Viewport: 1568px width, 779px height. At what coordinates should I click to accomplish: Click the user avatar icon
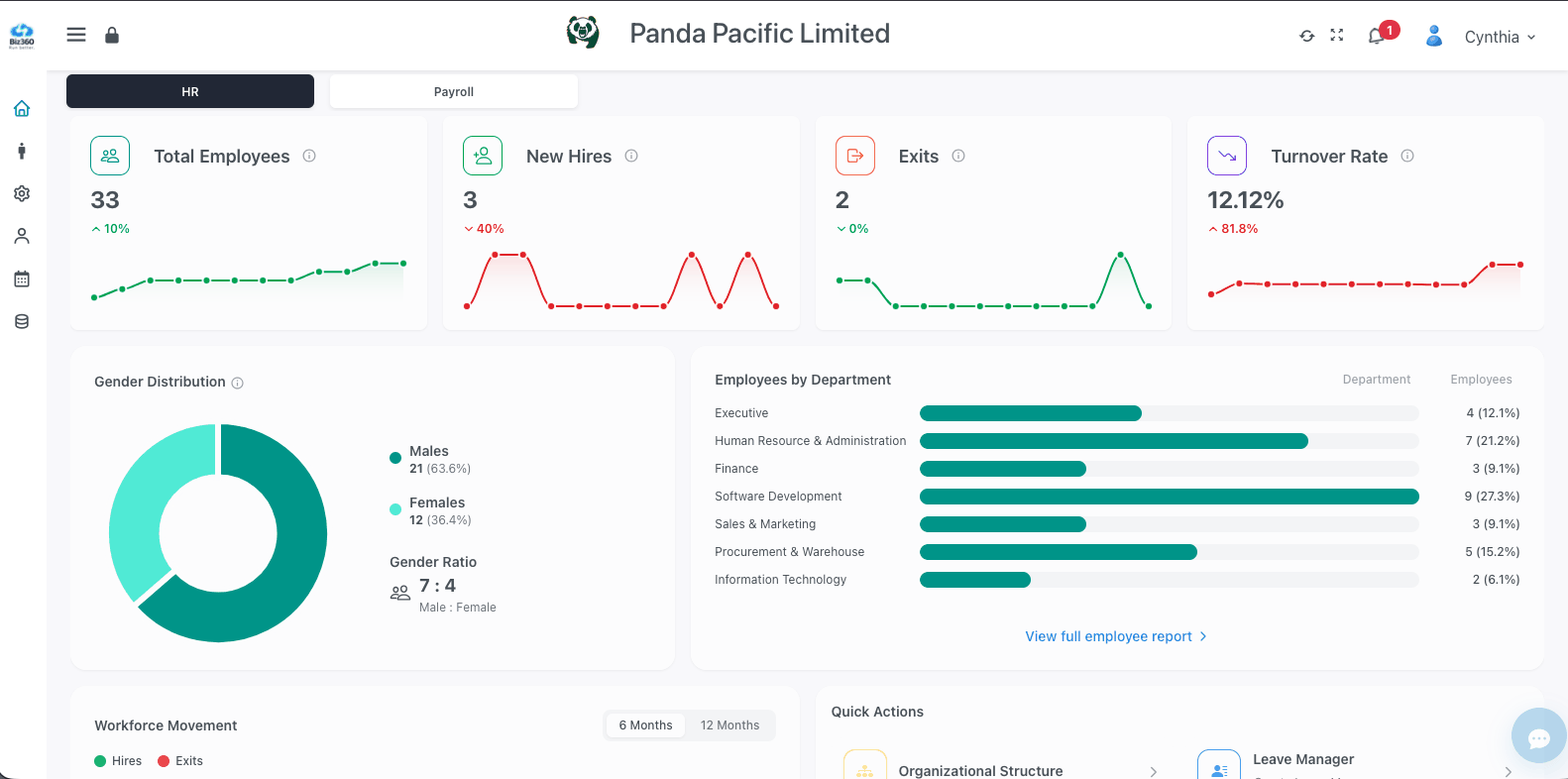pyautogui.click(x=1433, y=36)
